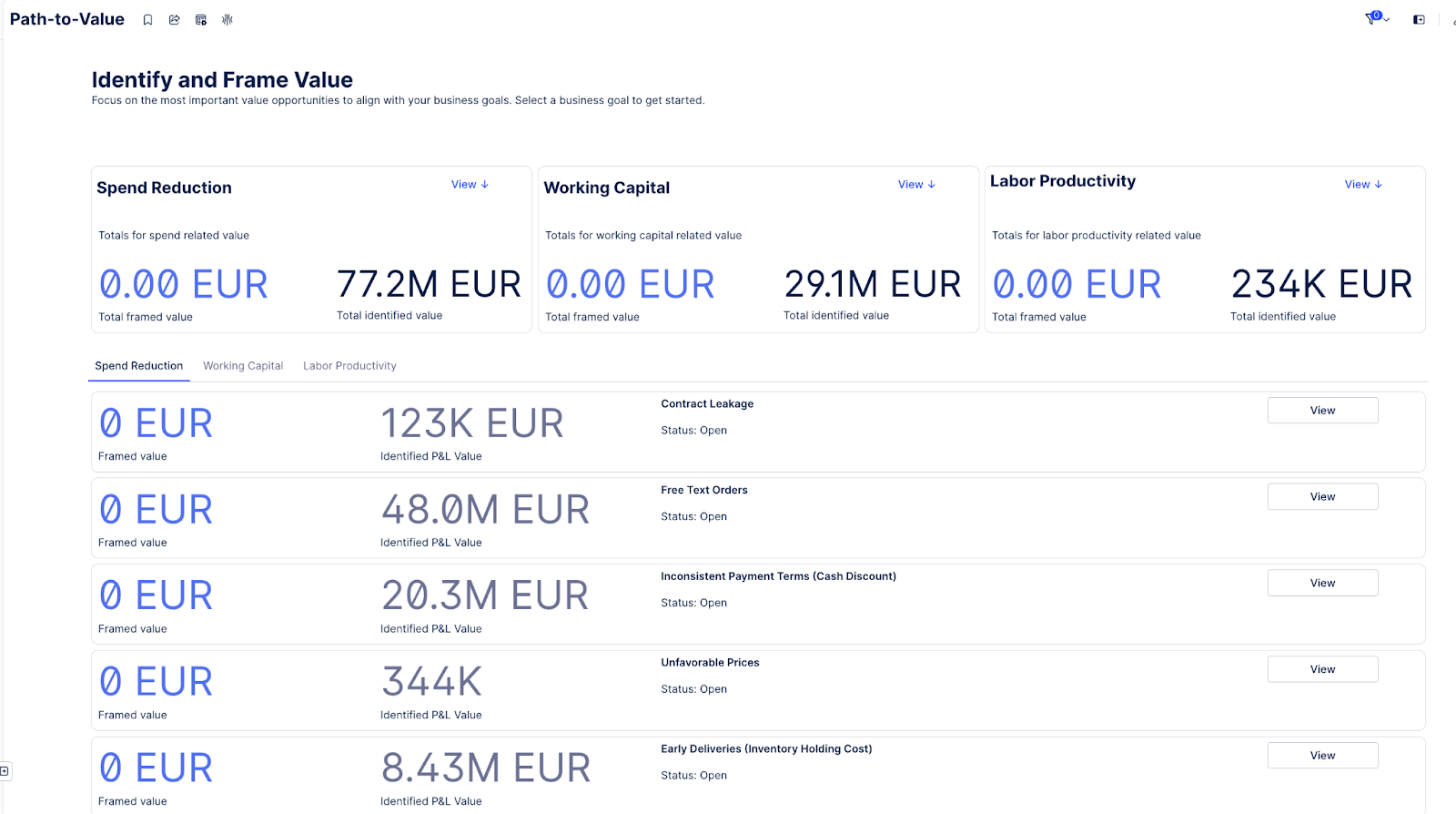Click the waveform icon in the header
1456x814 pixels.
tap(227, 20)
